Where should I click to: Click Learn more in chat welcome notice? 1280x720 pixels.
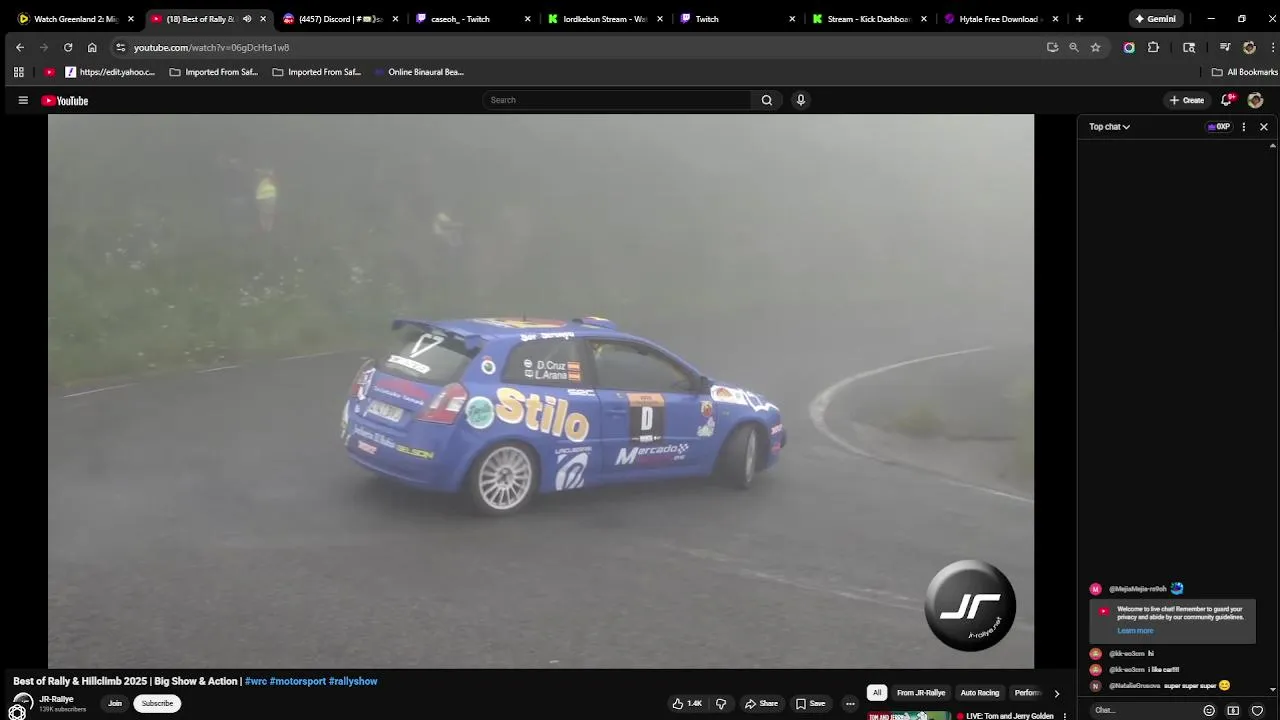[x=1135, y=631]
